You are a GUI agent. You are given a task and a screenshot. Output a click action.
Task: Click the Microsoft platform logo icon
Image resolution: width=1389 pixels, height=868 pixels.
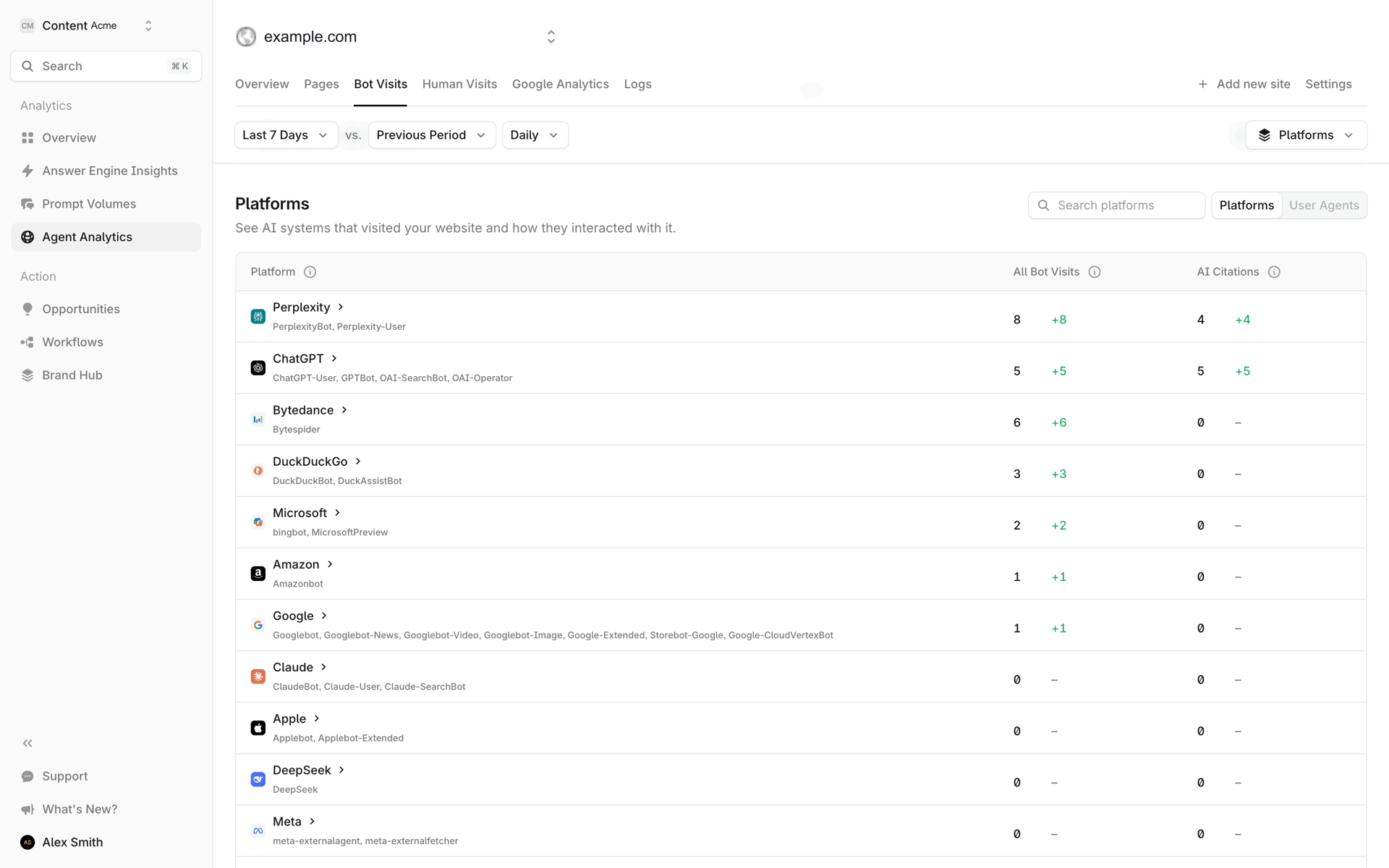tap(258, 522)
